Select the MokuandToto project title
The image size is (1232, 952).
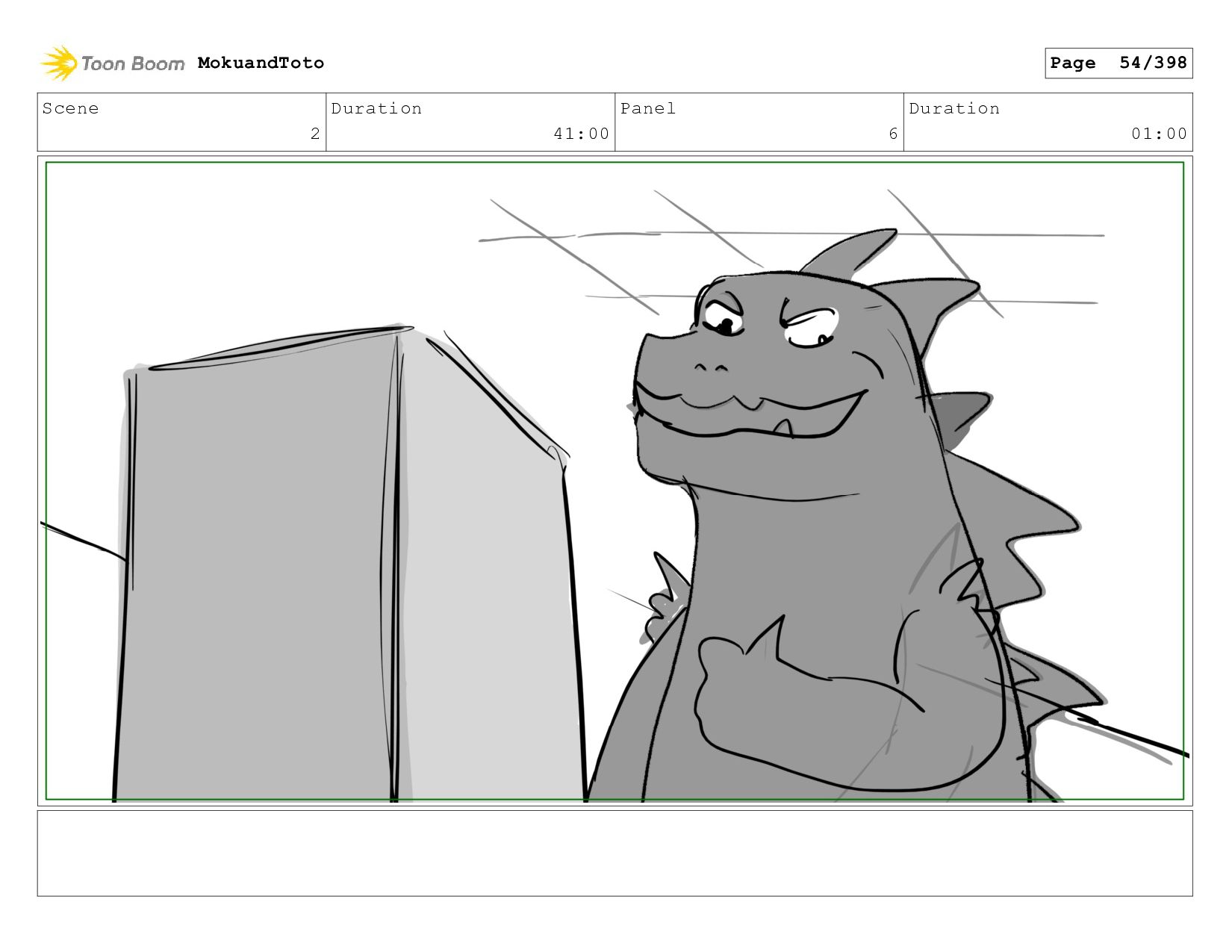point(261,63)
